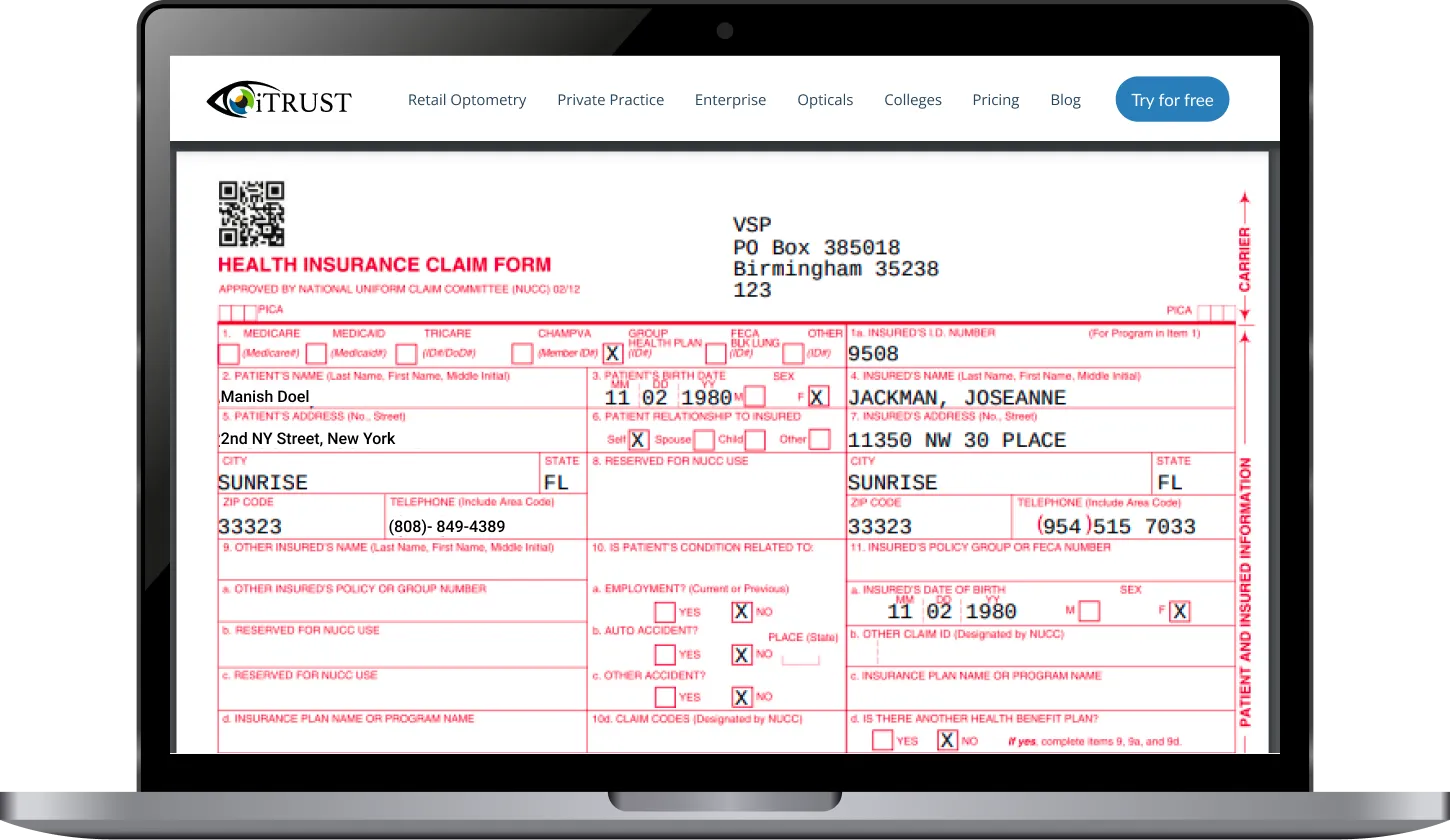1450x840 pixels.
Task: Check the male sex box for insured
Action: coord(1089,611)
